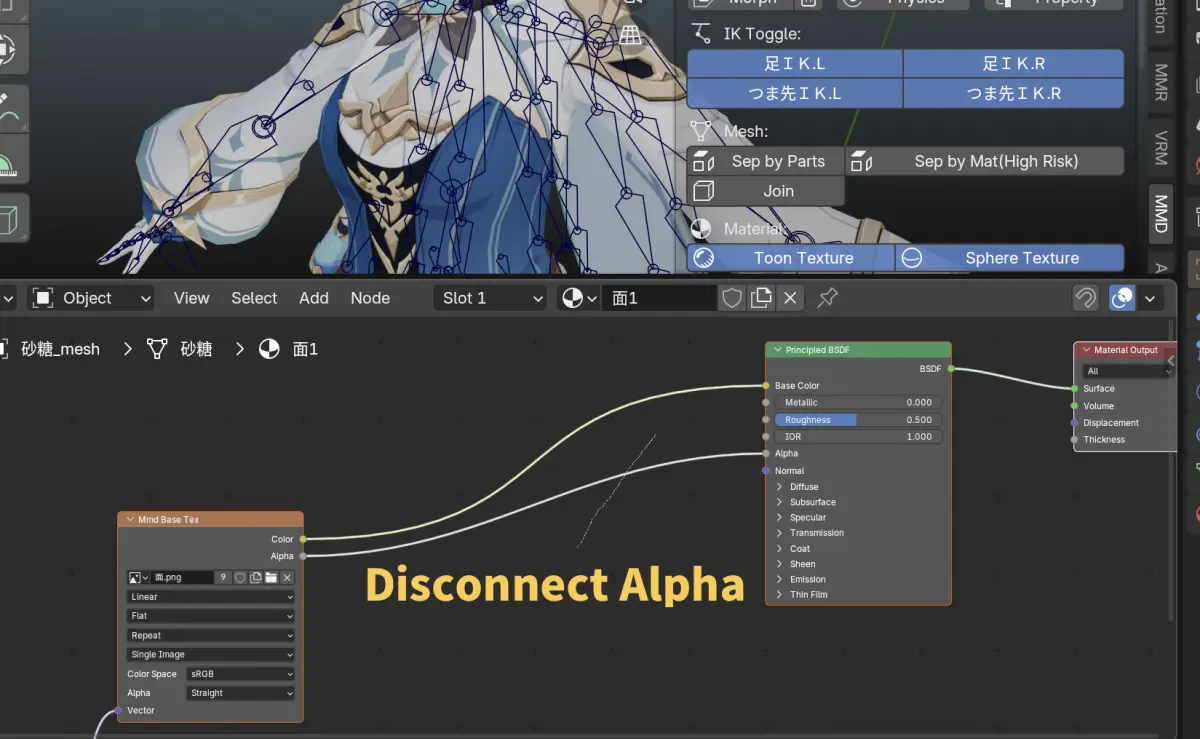Open image browse dropdown in Mmd Base Tex
The width and height of the screenshot is (1200, 739).
pos(138,578)
